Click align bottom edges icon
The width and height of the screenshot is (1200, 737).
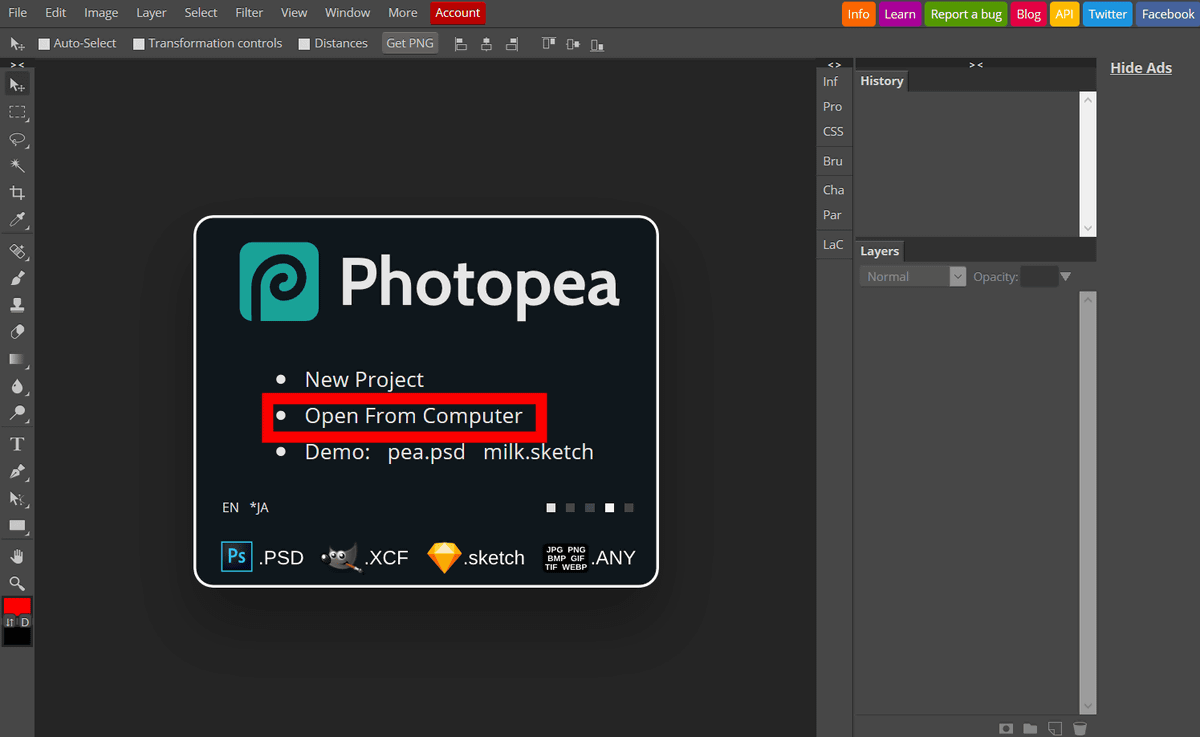(597, 44)
